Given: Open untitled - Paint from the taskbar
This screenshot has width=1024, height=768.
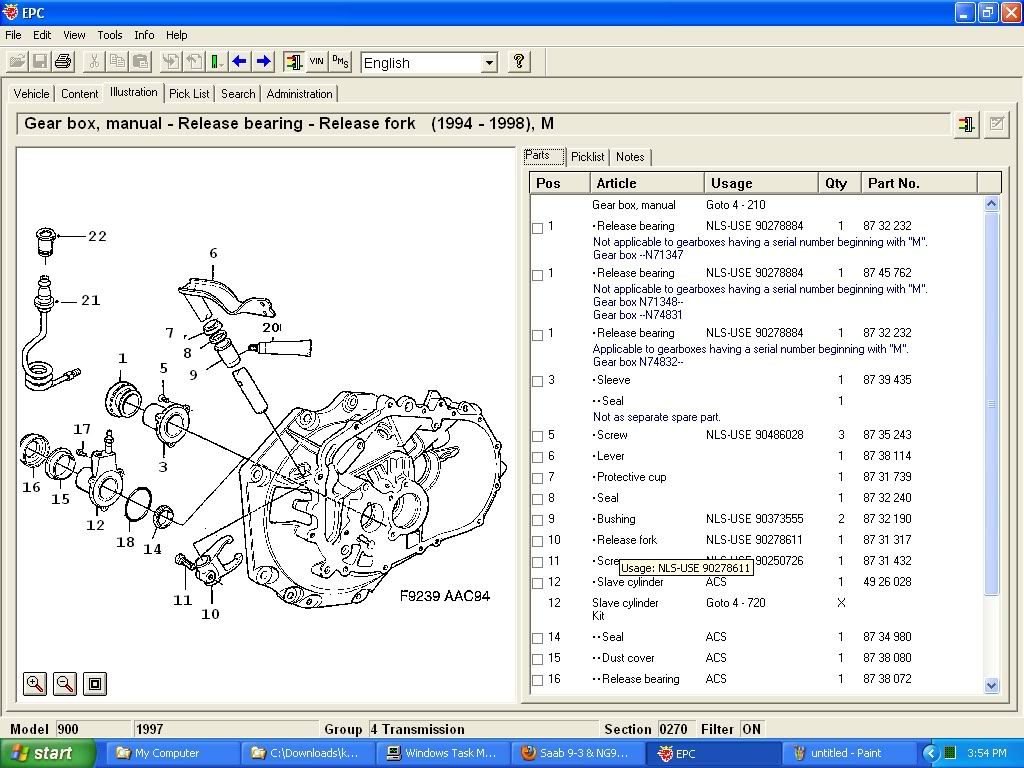Looking at the screenshot, I should click(x=848, y=752).
